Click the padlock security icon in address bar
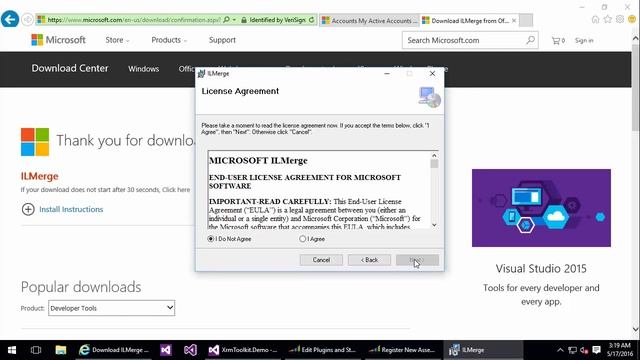Screen dimensions: 640x360 [x=244, y=20]
